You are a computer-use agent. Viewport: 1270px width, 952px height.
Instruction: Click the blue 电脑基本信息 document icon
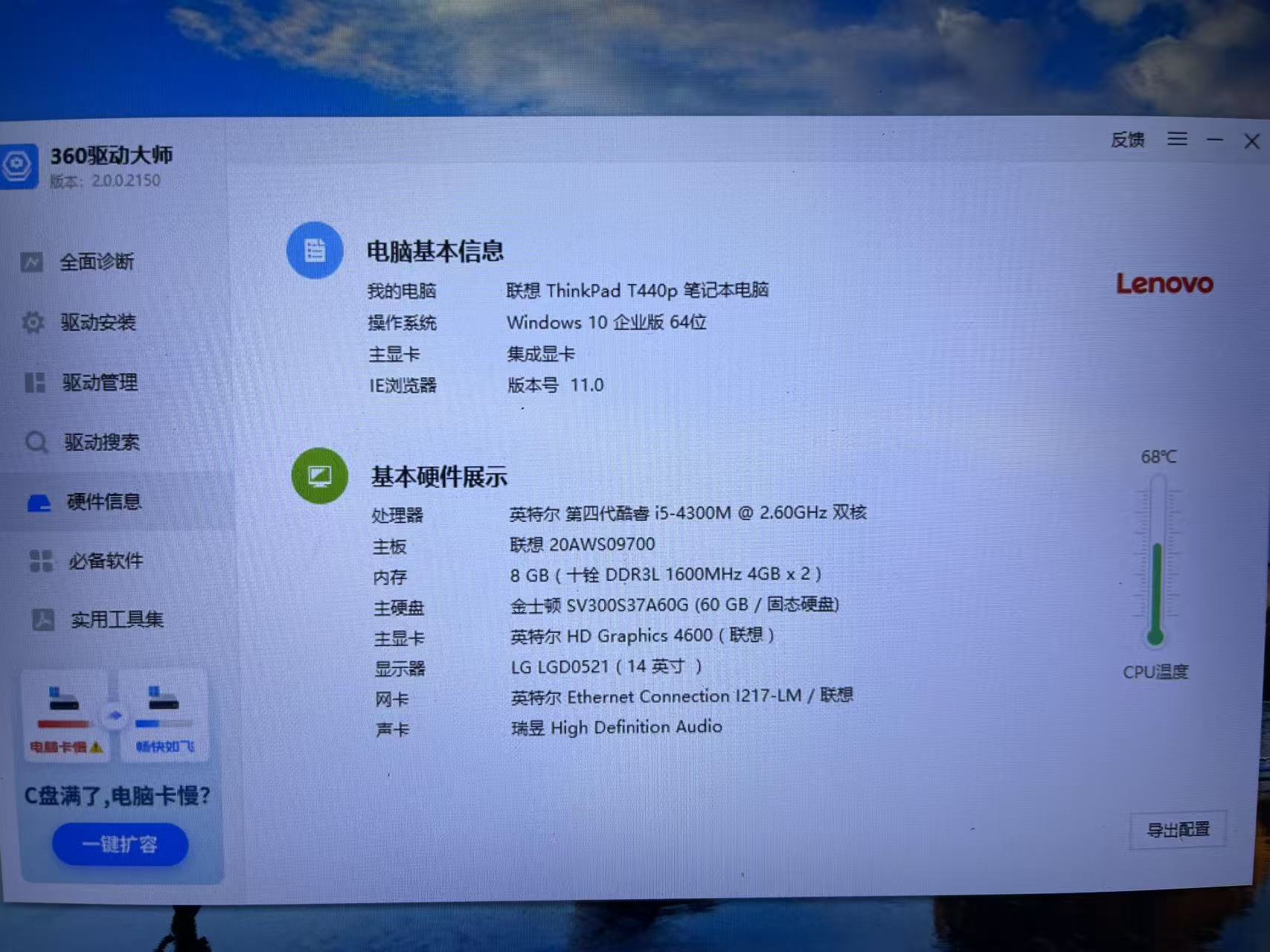(315, 251)
